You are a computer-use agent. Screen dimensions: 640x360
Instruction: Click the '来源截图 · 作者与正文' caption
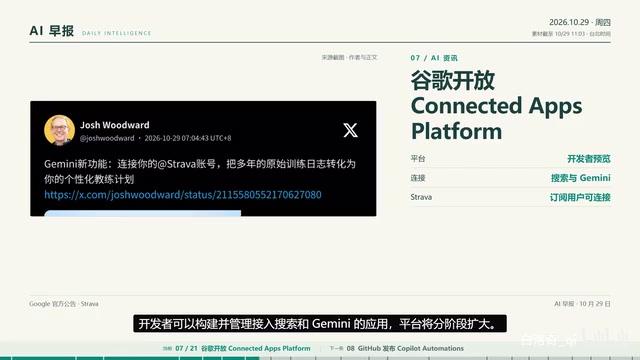pyautogui.click(x=349, y=58)
